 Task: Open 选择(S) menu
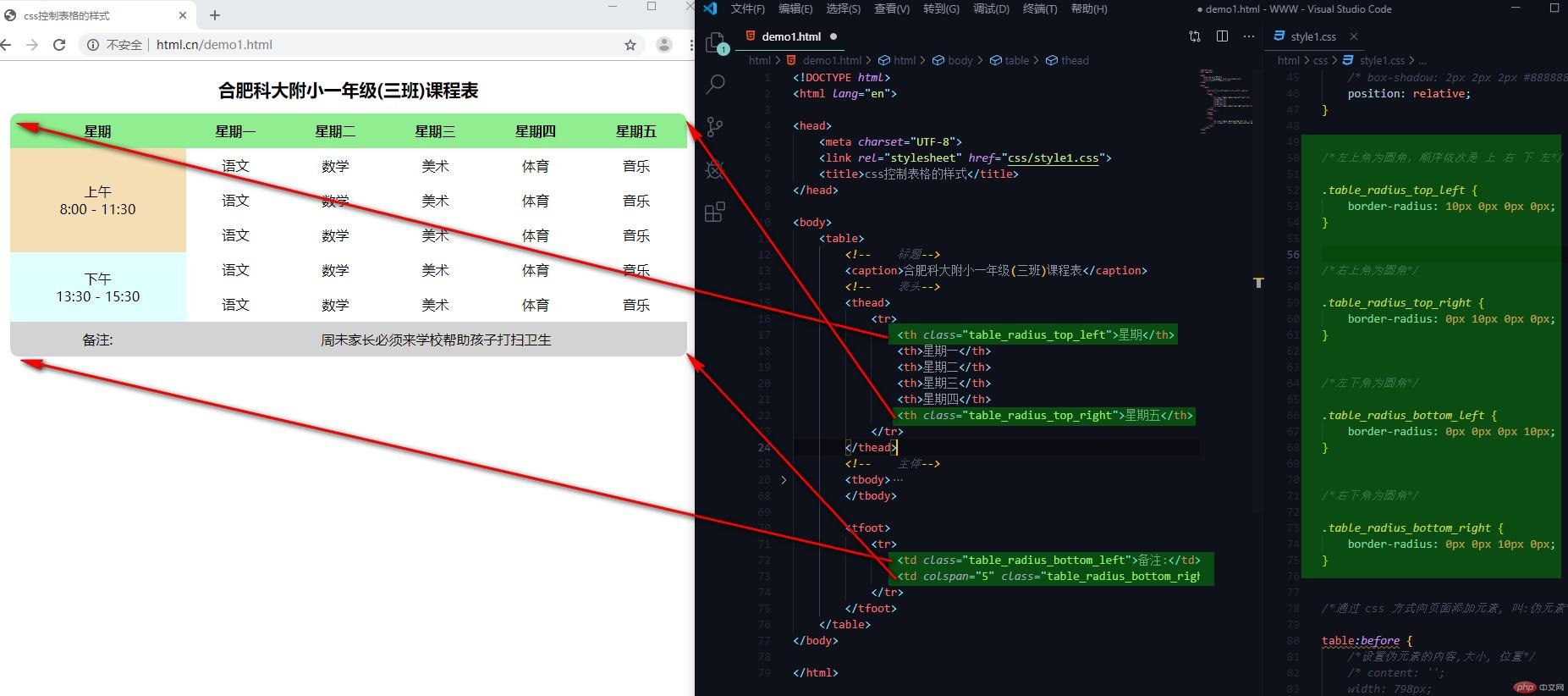(843, 8)
